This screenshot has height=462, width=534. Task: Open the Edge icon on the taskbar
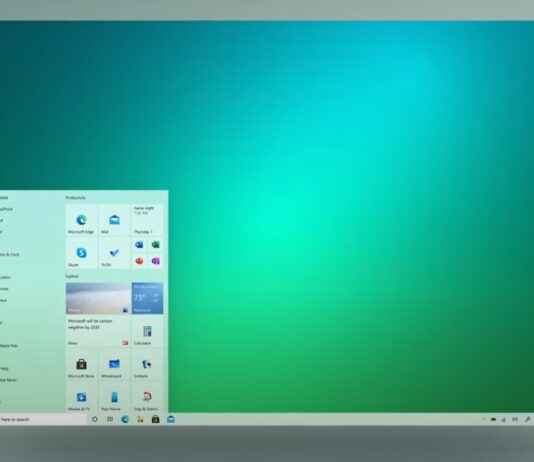click(125, 419)
